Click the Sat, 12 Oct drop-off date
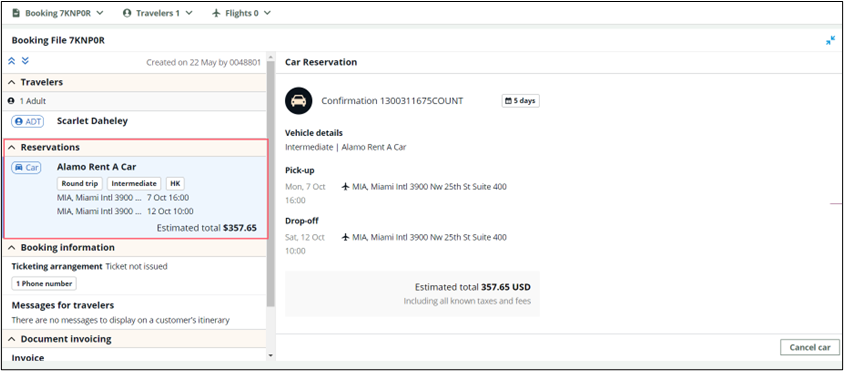The height and width of the screenshot is (371, 844). pos(305,237)
